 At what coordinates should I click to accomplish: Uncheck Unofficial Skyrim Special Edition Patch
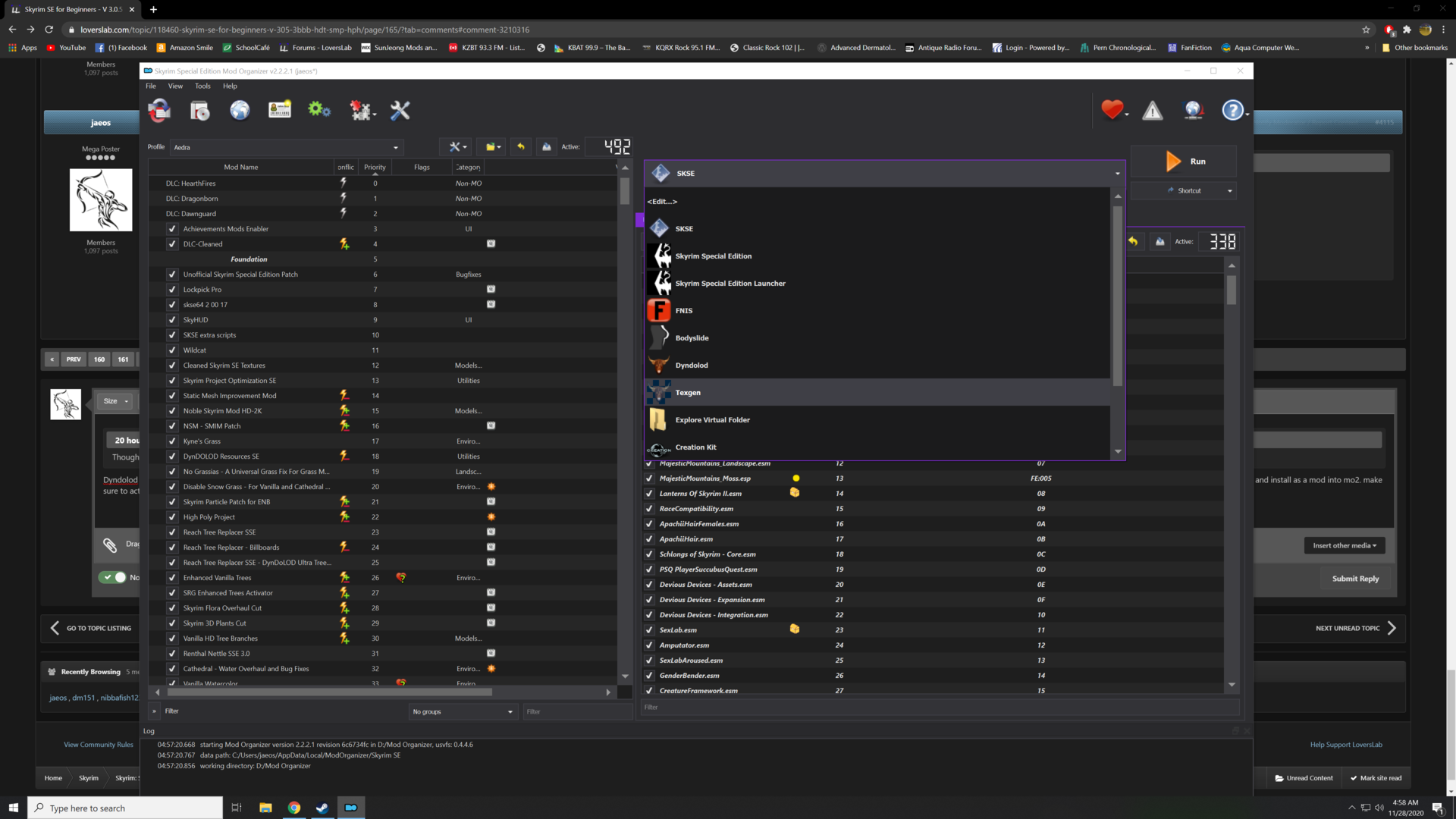click(172, 275)
